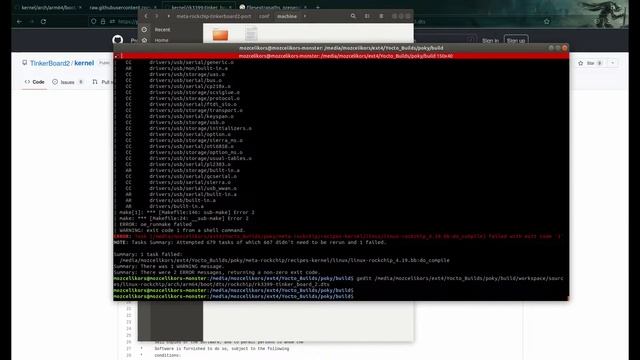Image resolution: width=640 pixels, height=360 pixels.
Task: Expand the machine path dropdown arrow
Action: pyautogui.click(x=304, y=16)
